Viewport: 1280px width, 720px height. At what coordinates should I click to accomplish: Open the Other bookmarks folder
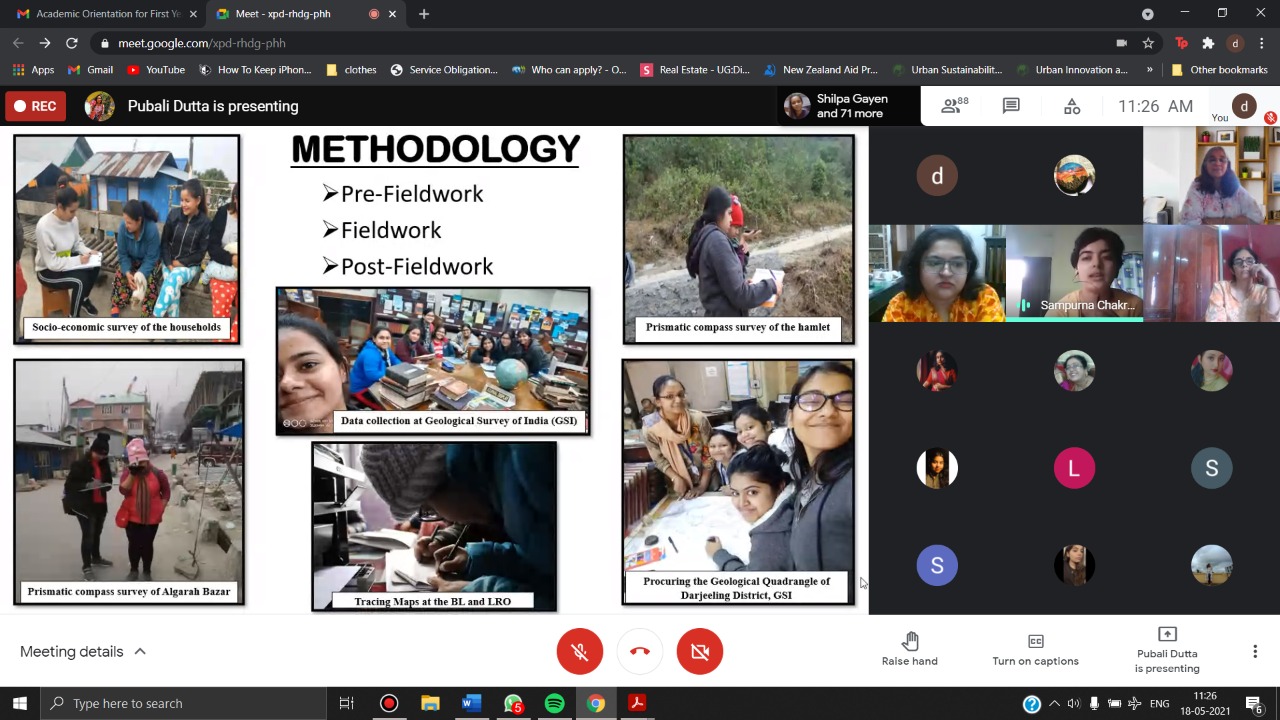click(x=1219, y=70)
